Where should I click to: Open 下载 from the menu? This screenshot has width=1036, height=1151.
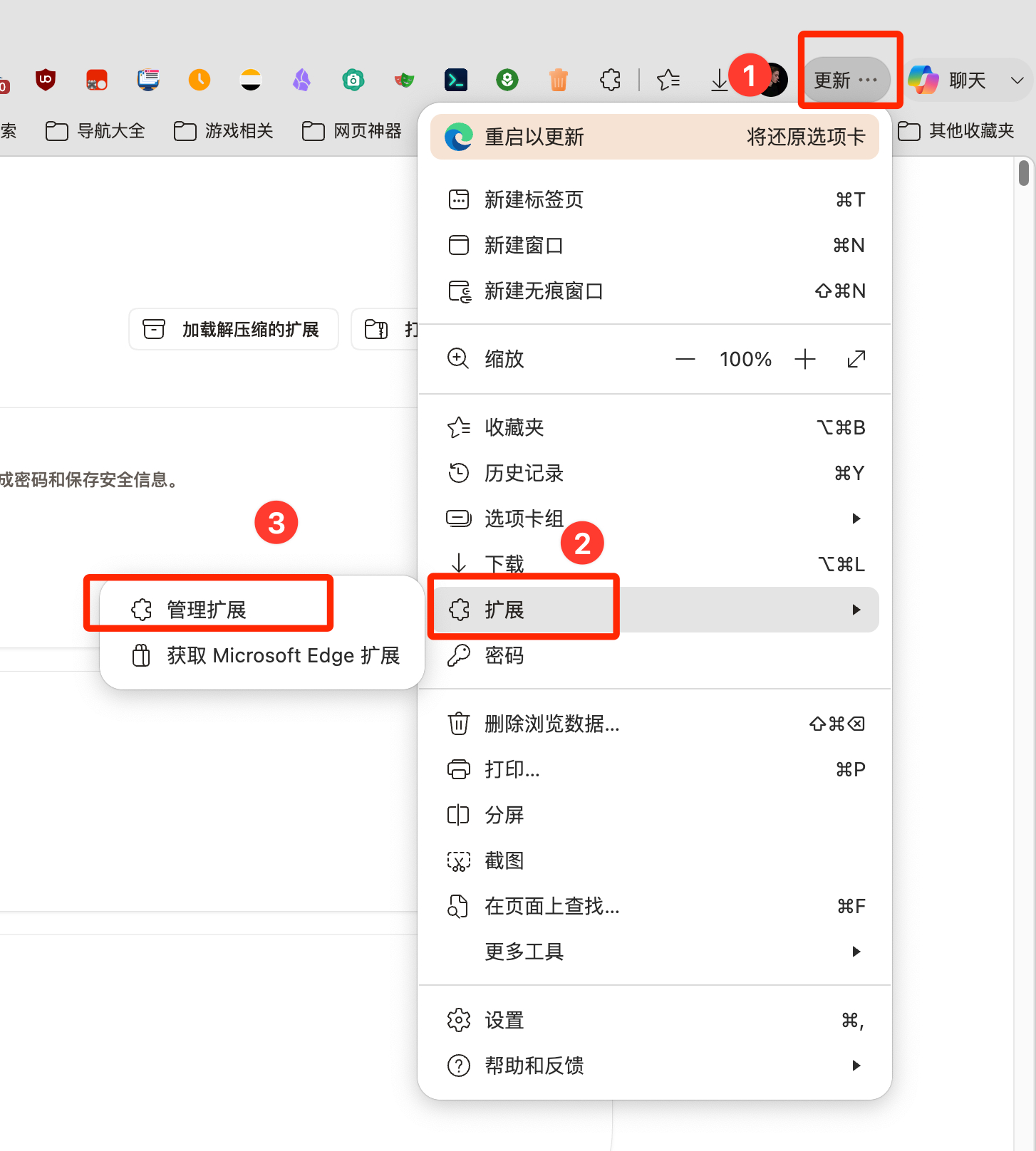[x=655, y=564]
